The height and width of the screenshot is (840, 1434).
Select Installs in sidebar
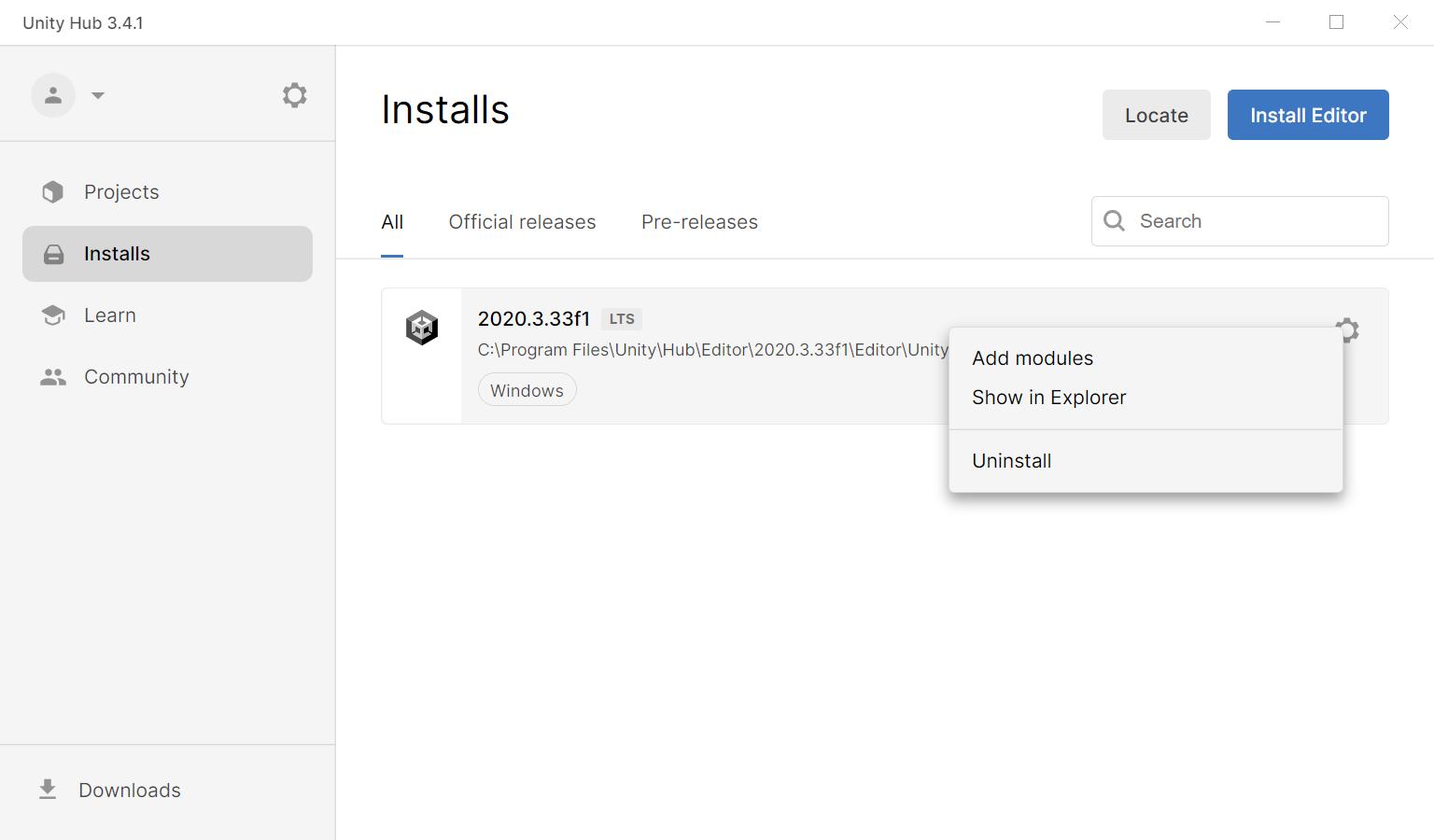pyautogui.click(x=167, y=254)
